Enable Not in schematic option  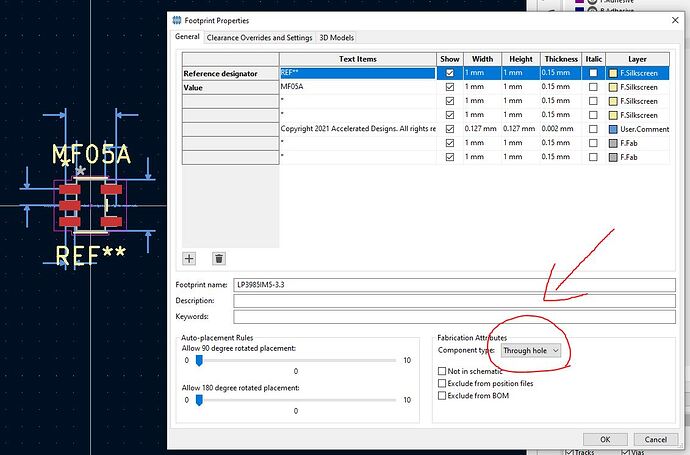442,371
